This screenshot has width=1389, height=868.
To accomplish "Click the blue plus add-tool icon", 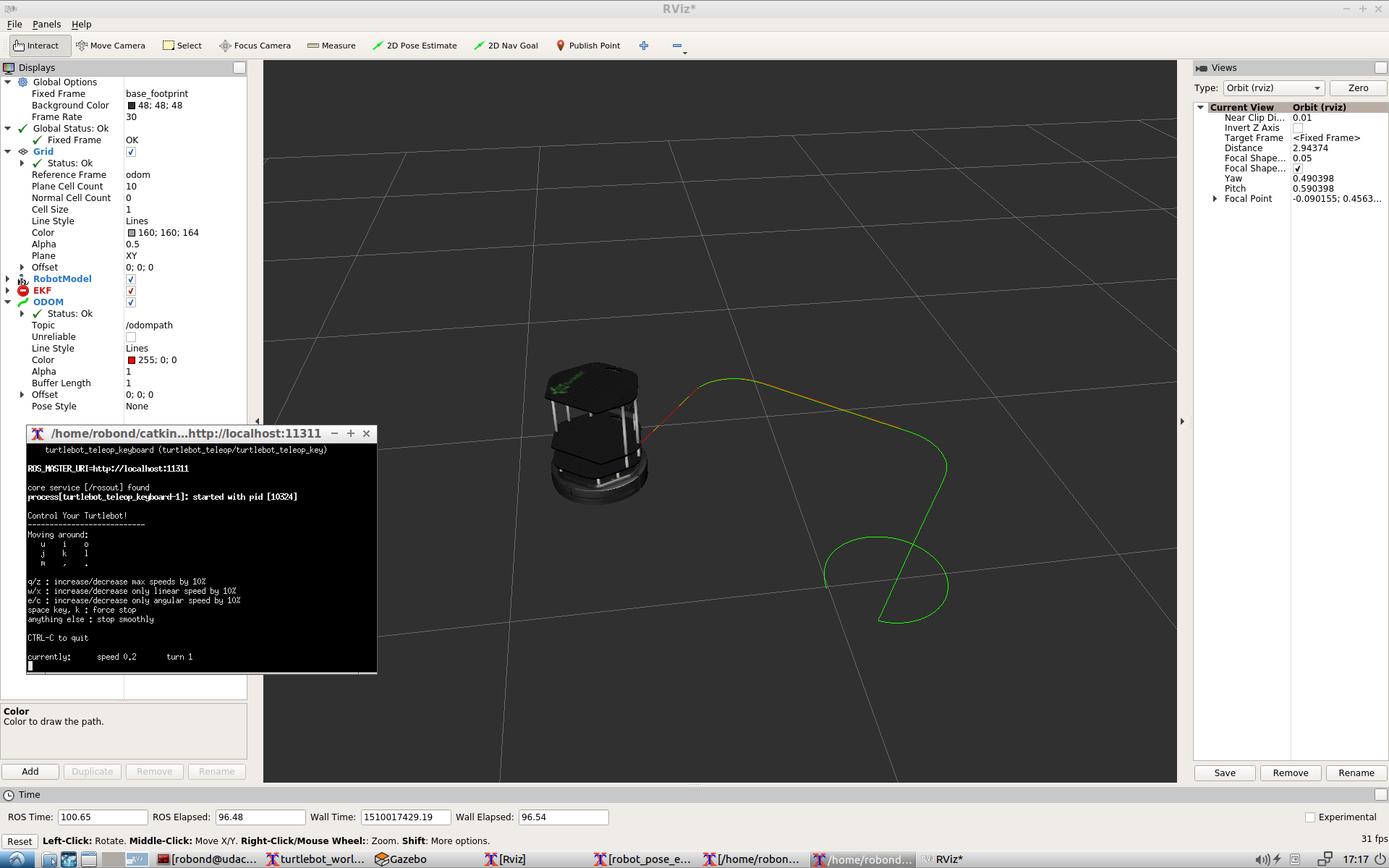I will tap(644, 46).
